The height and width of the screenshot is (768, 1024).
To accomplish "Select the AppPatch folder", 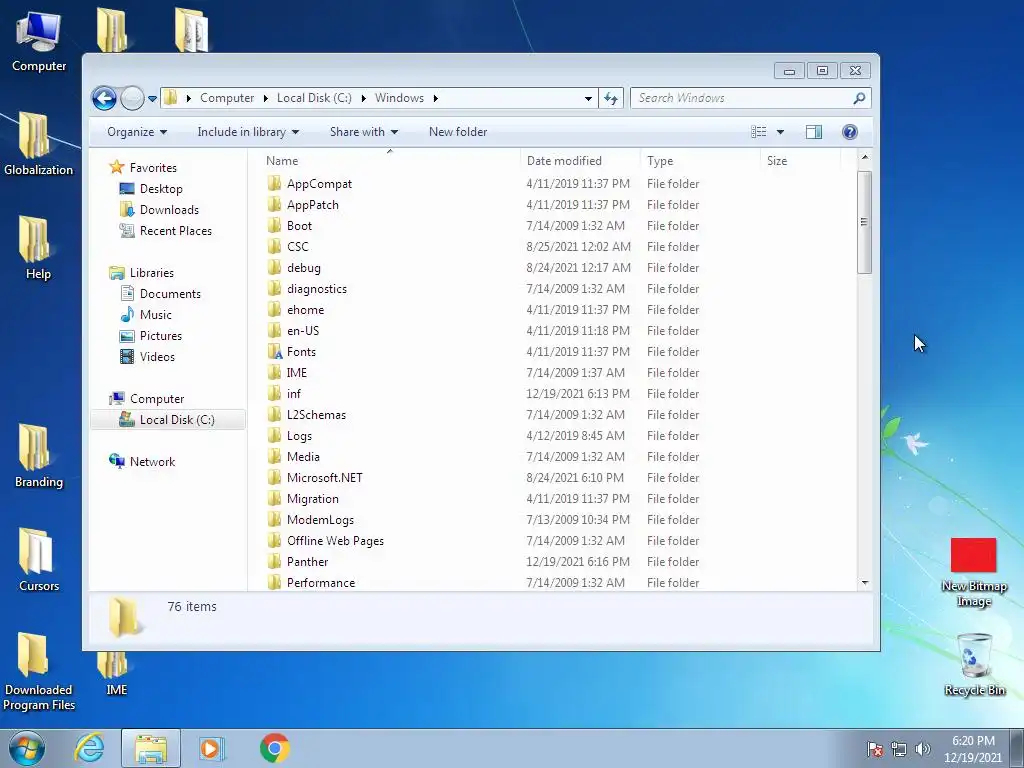I will coord(312,205).
